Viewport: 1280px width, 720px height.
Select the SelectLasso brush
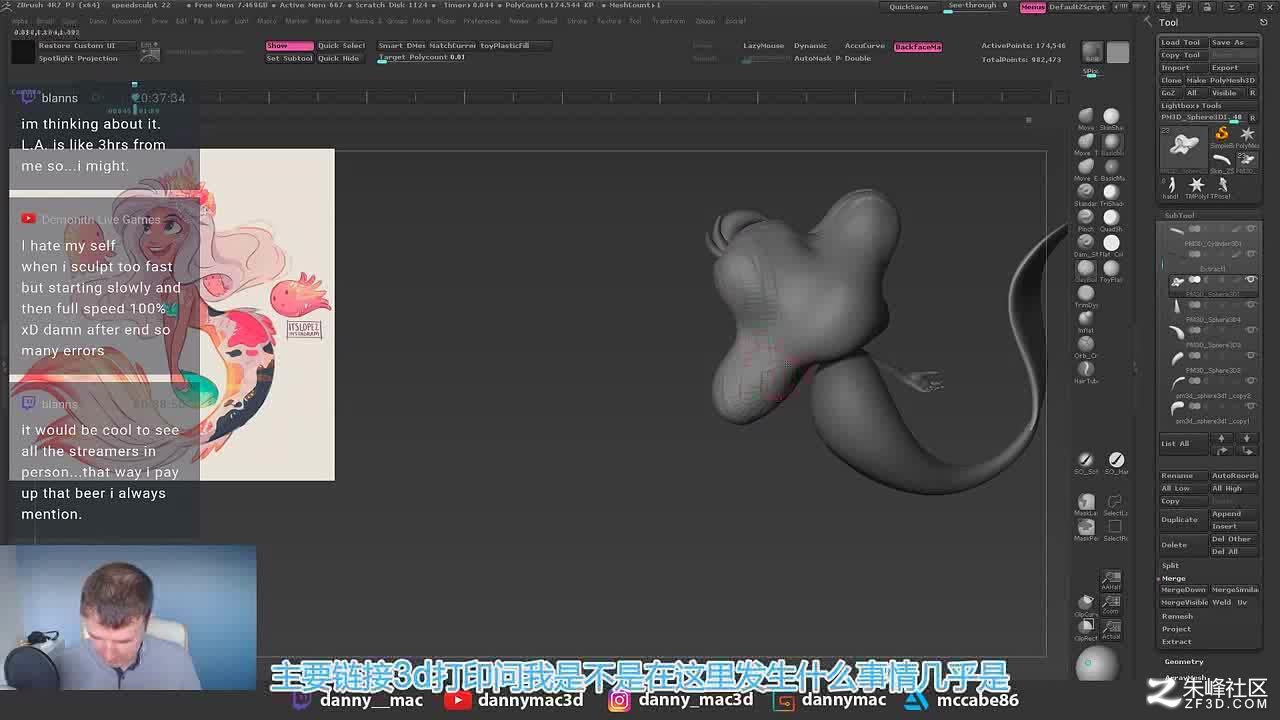[x=1115, y=504]
